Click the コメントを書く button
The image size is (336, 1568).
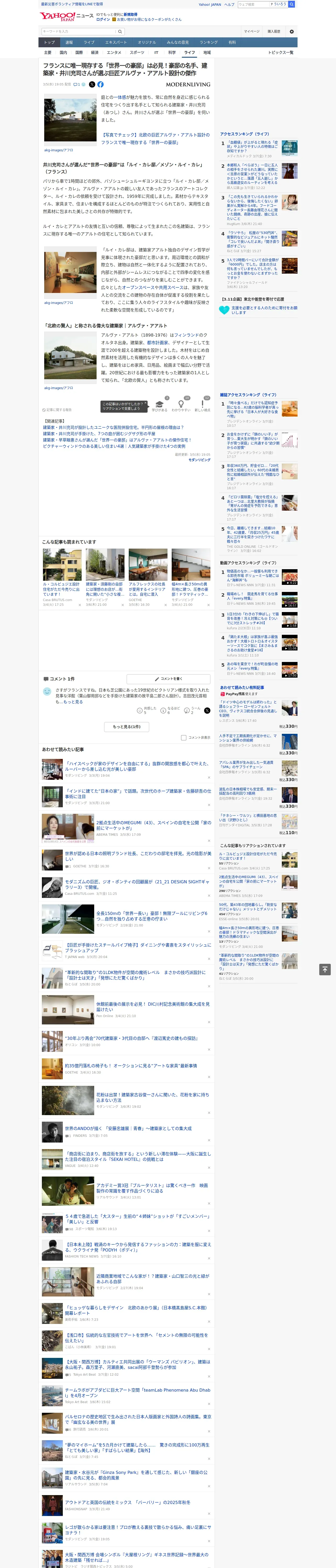tap(168, 679)
